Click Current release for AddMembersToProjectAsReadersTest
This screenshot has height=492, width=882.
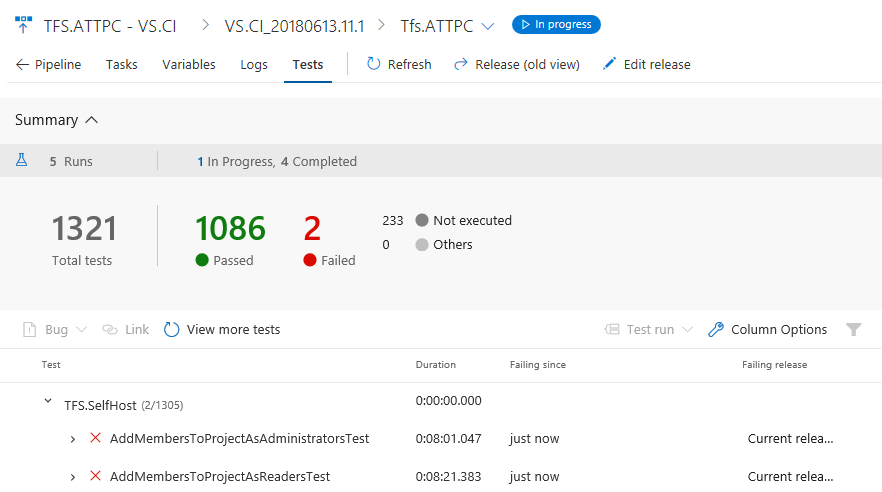click(790, 477)
